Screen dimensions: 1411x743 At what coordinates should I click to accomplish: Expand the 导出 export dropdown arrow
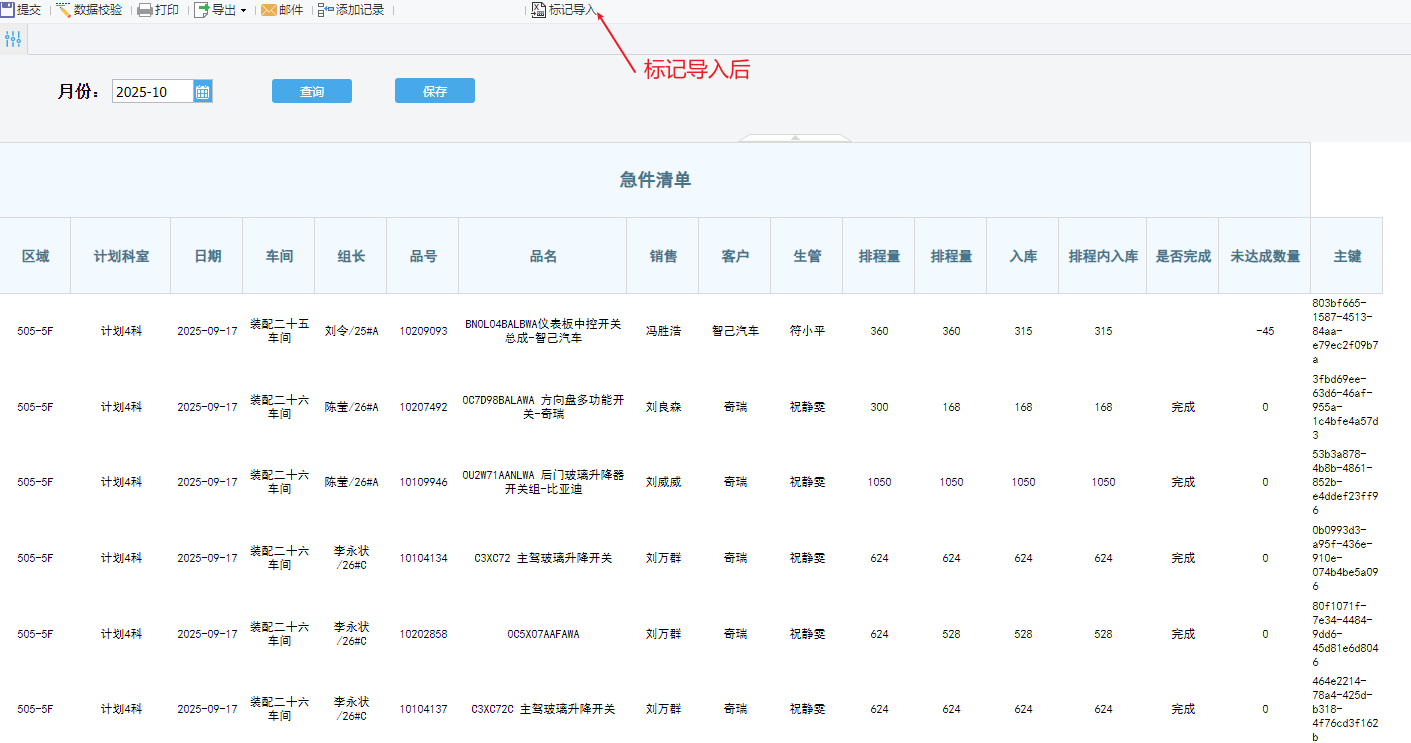243,11
